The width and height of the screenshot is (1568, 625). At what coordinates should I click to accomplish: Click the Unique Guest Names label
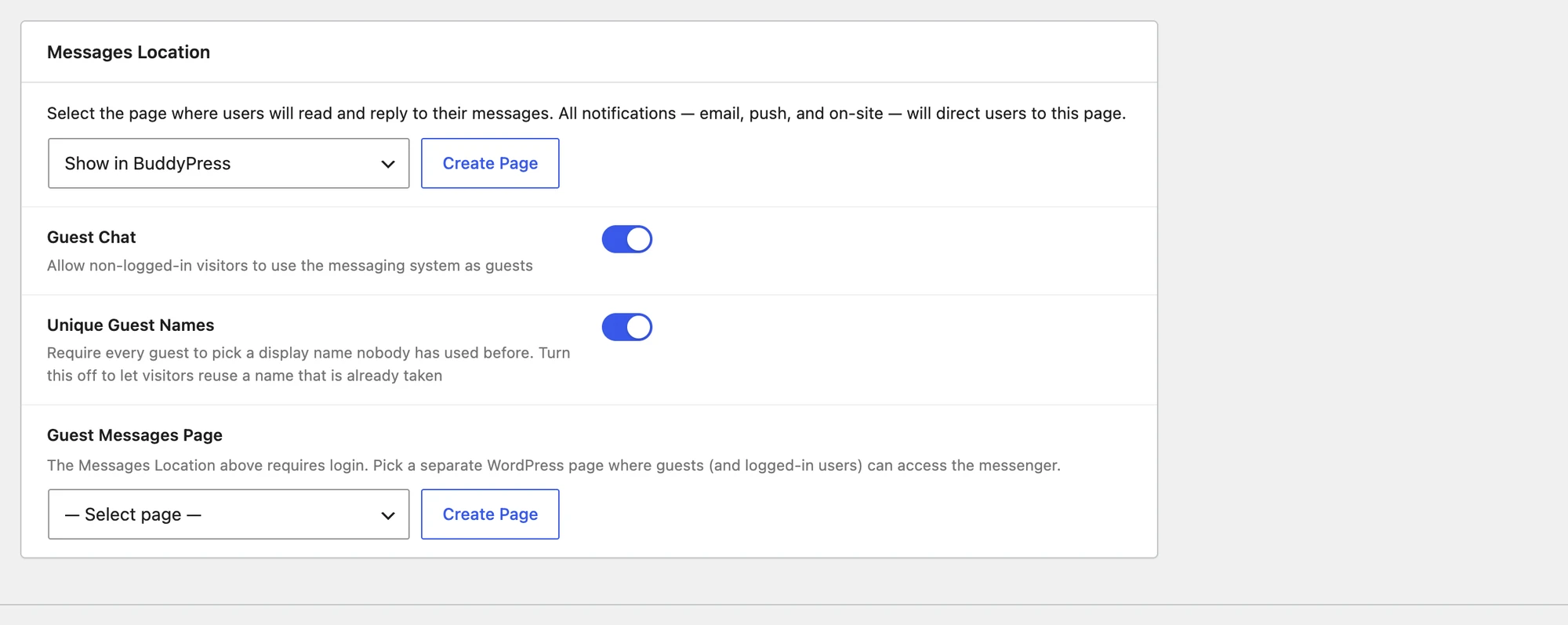[131, 325]
